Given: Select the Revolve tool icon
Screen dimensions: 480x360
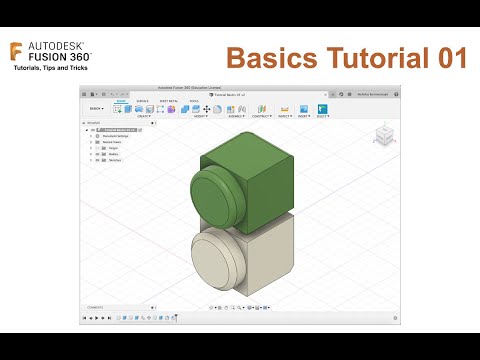Looking at the screenshot, I should click(x=139, y=109).
